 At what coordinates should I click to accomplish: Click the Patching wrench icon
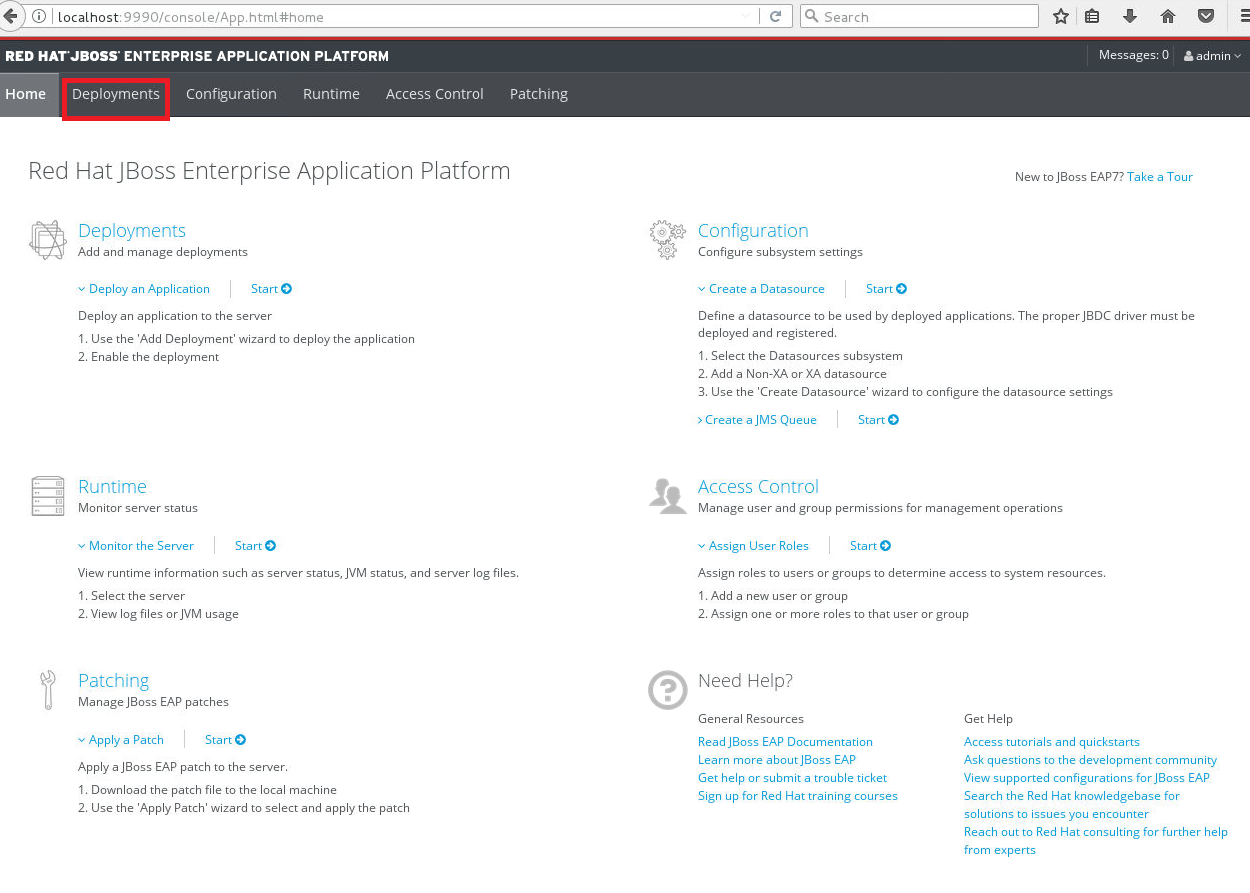[x=47, y=688]
